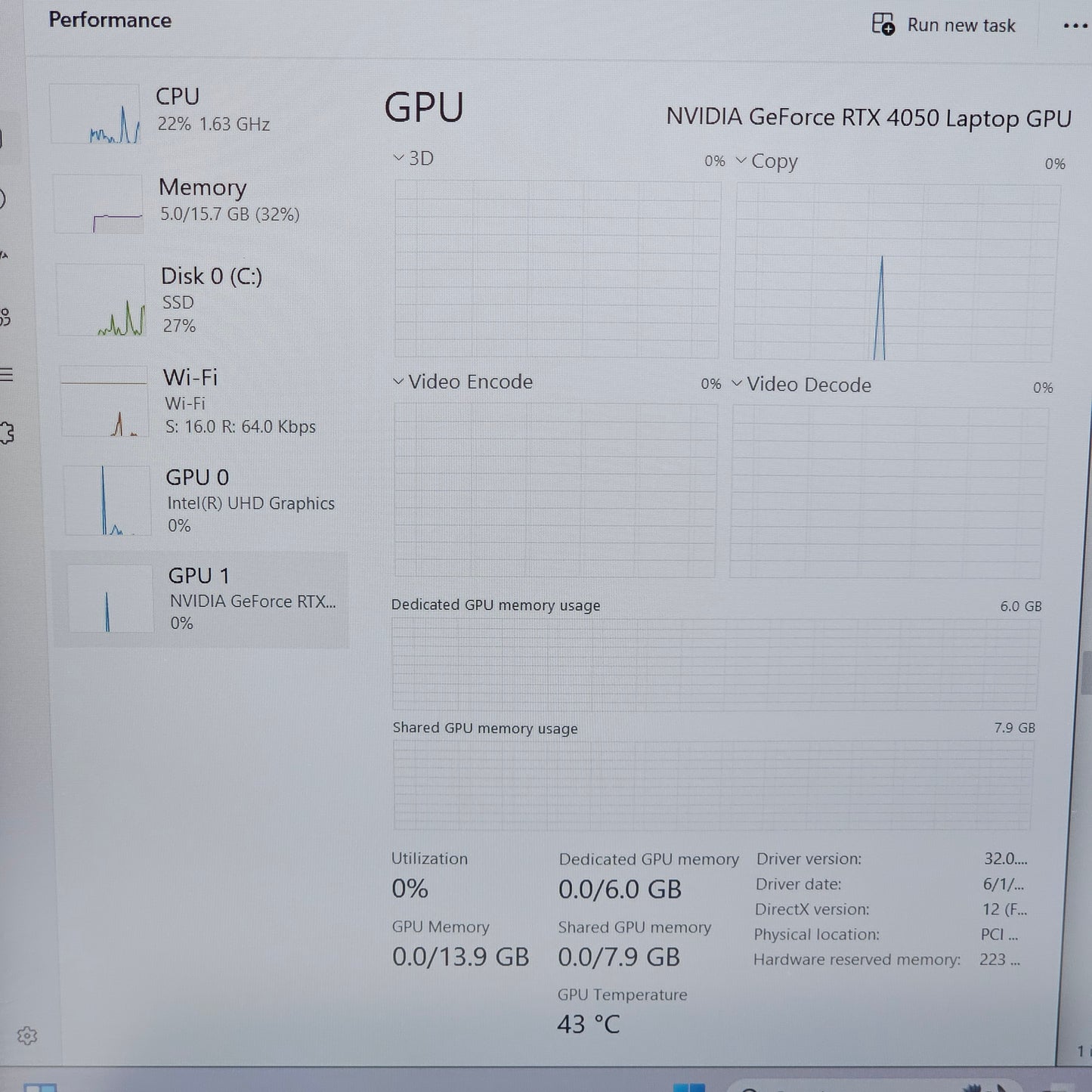
Task: Click the Performance page heading
Action: click(110, 20)
